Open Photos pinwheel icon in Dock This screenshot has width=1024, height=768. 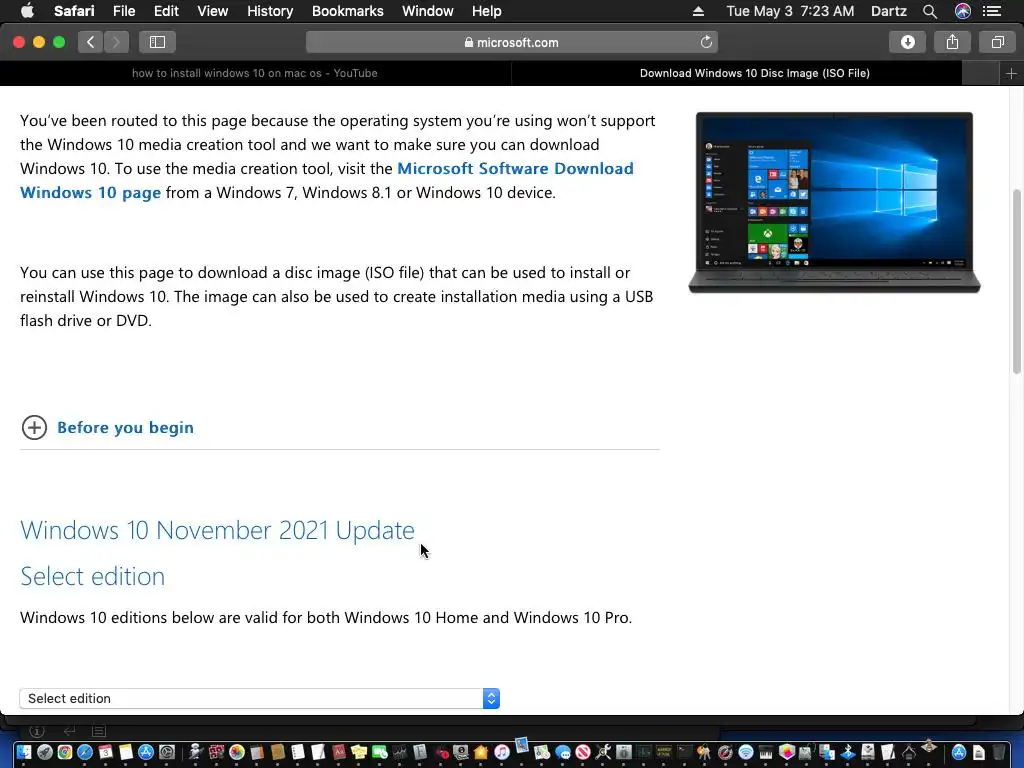click(x=236, y=752)
